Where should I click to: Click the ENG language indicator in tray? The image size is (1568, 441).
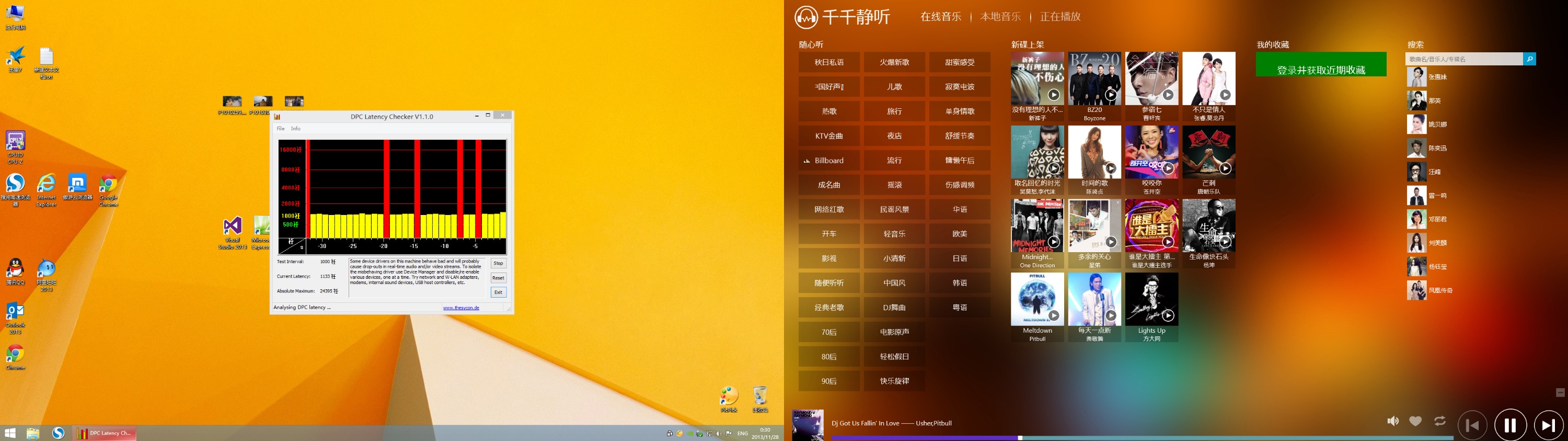coord(743,434)
